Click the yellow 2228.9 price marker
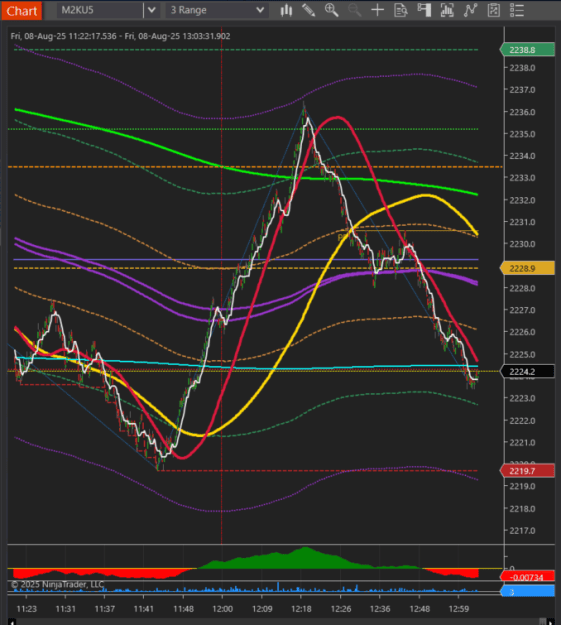The width and height of the screenshot is (561, 625). [x=527, y=268]
